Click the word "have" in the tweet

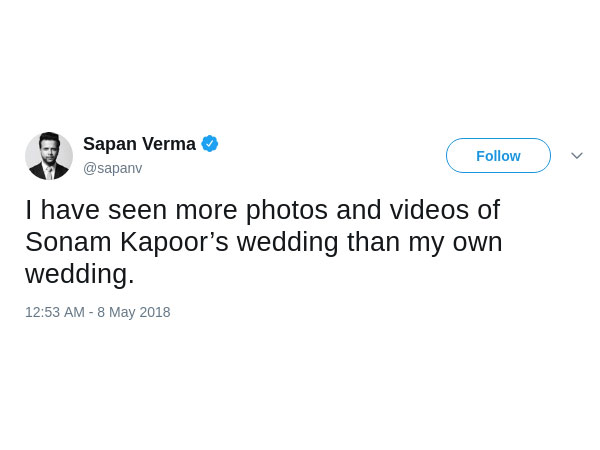[x=69, y=210]
